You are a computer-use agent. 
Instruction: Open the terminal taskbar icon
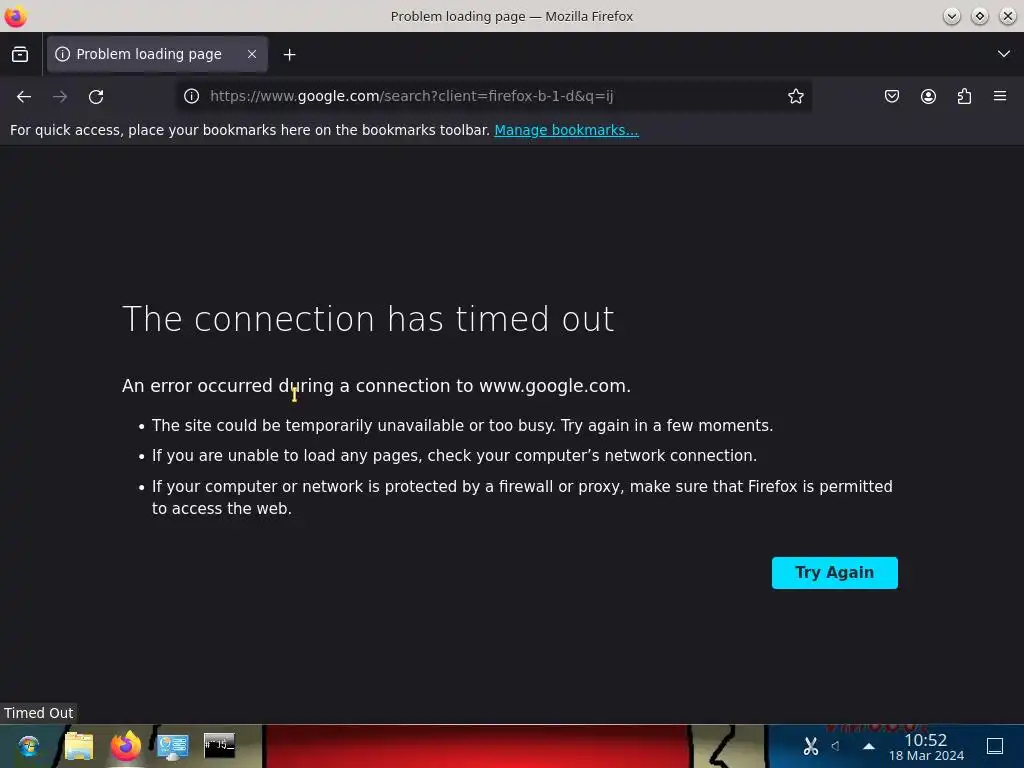pos(219,745)
